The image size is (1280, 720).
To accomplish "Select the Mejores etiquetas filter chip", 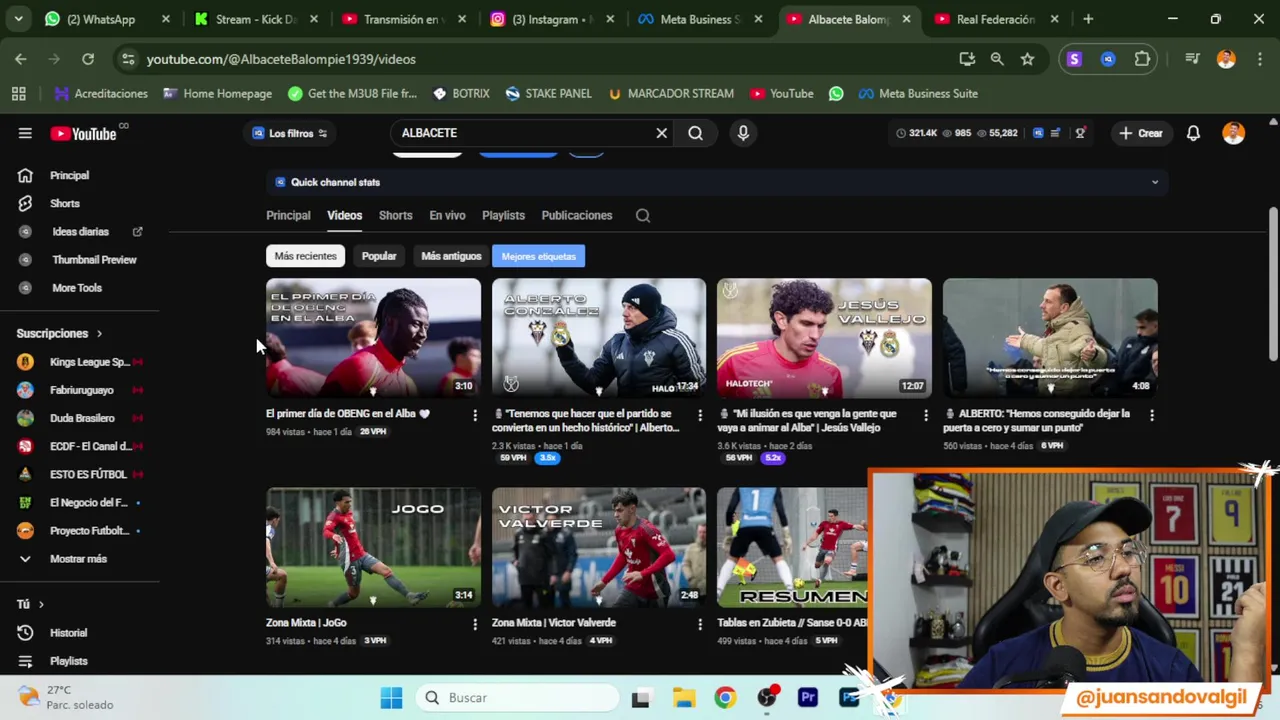I will [x=538, y=256].
